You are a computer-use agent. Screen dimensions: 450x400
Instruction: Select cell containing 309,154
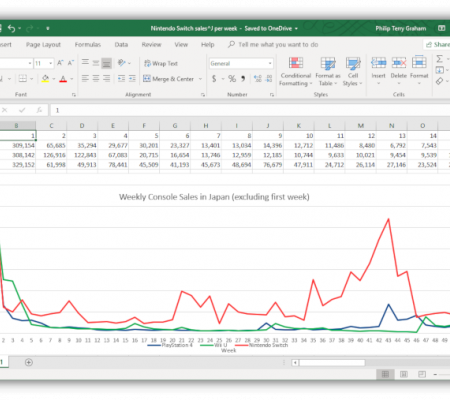point(18,145)
